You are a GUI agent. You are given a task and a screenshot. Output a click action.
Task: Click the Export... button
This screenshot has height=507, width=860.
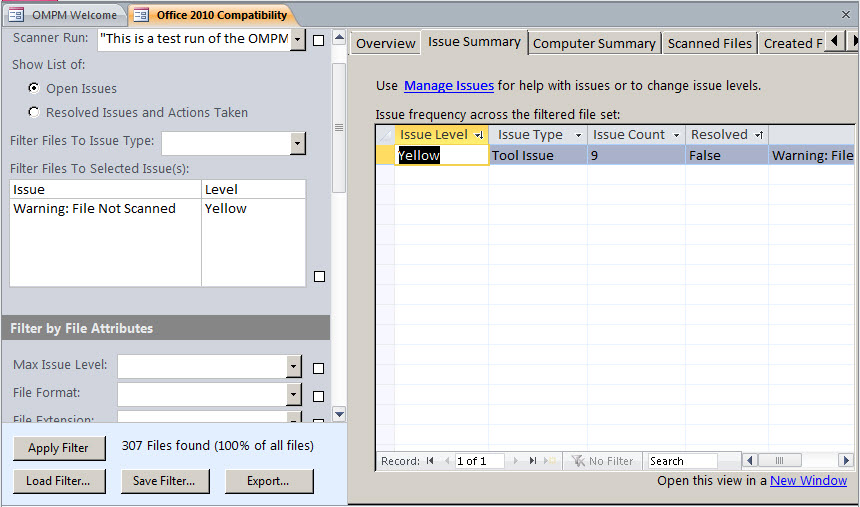click(x=269, y=481)
